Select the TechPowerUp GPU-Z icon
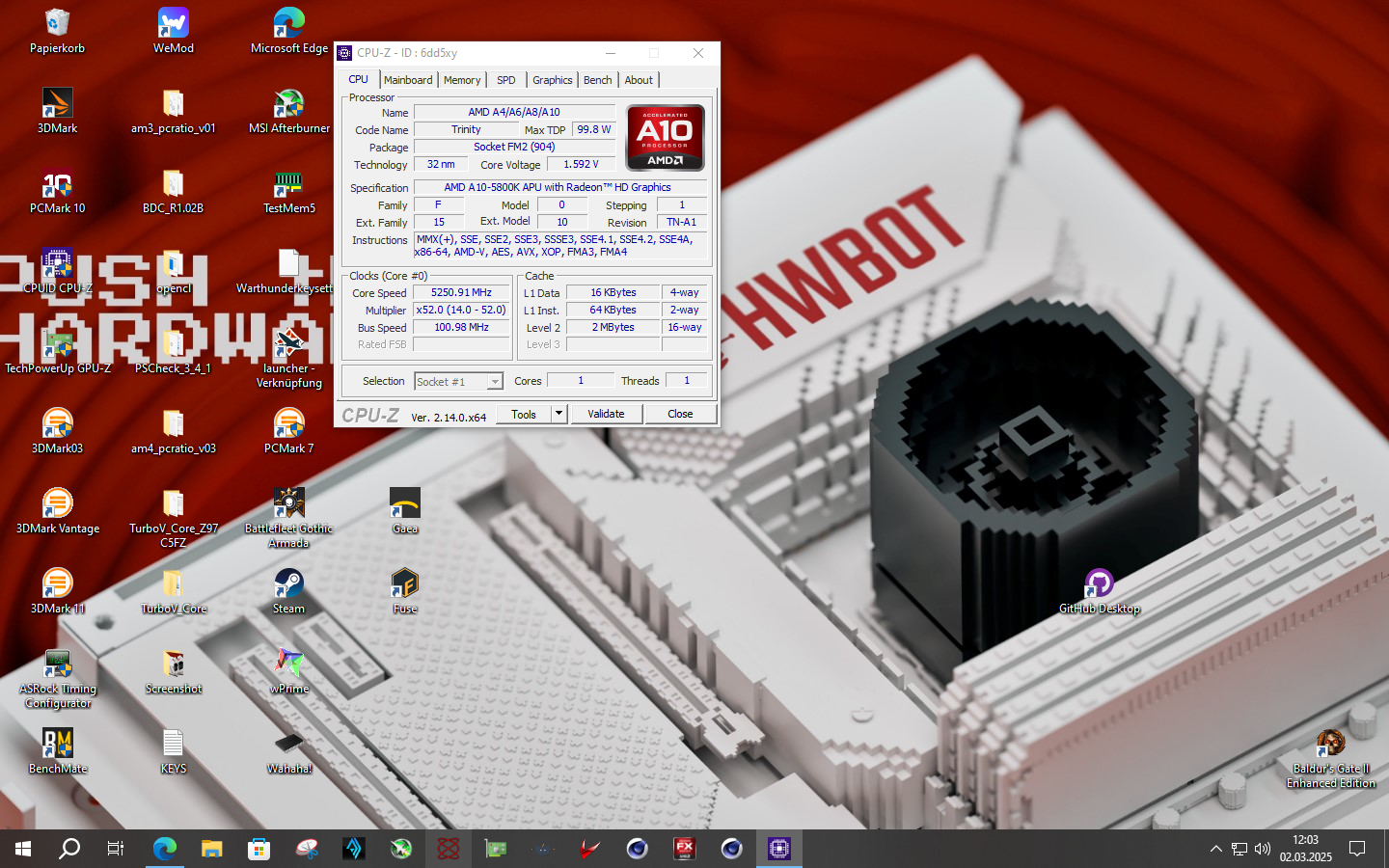The image size is (1389, 868). (57, 351)
